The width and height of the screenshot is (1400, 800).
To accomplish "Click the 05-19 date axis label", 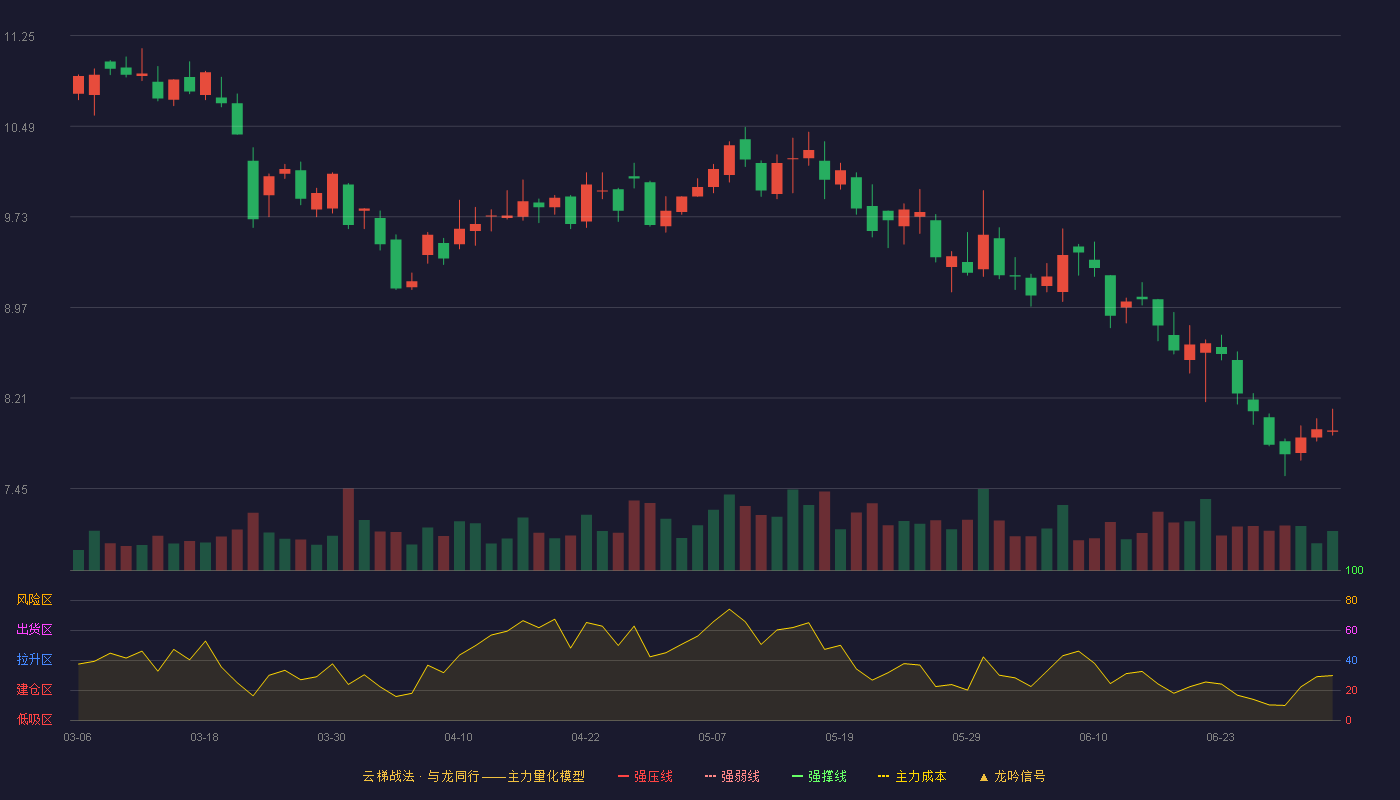I will (840, 737).
